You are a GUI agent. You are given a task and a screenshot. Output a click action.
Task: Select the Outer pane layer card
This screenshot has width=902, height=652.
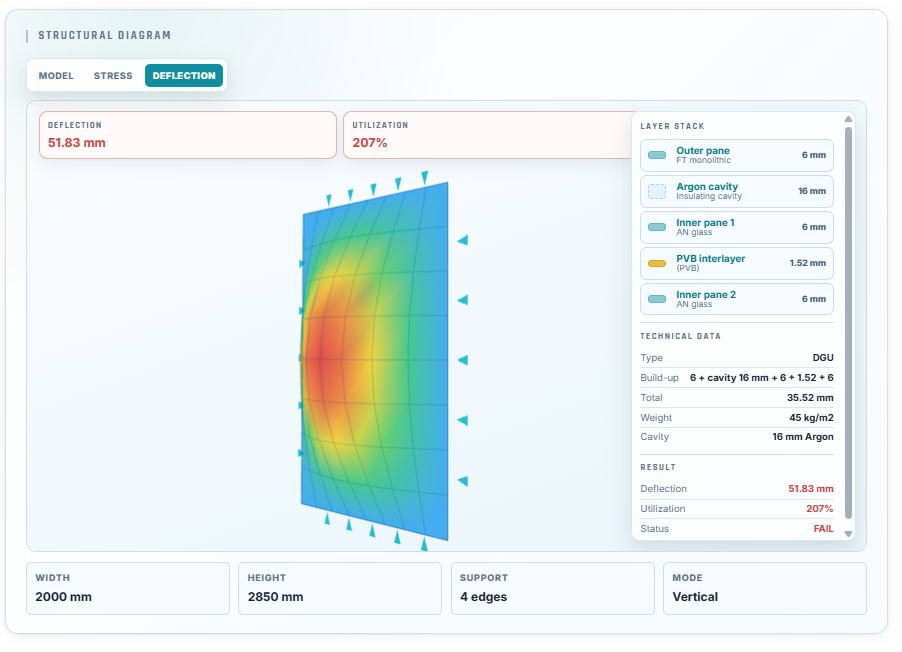(x=736, y=155)
